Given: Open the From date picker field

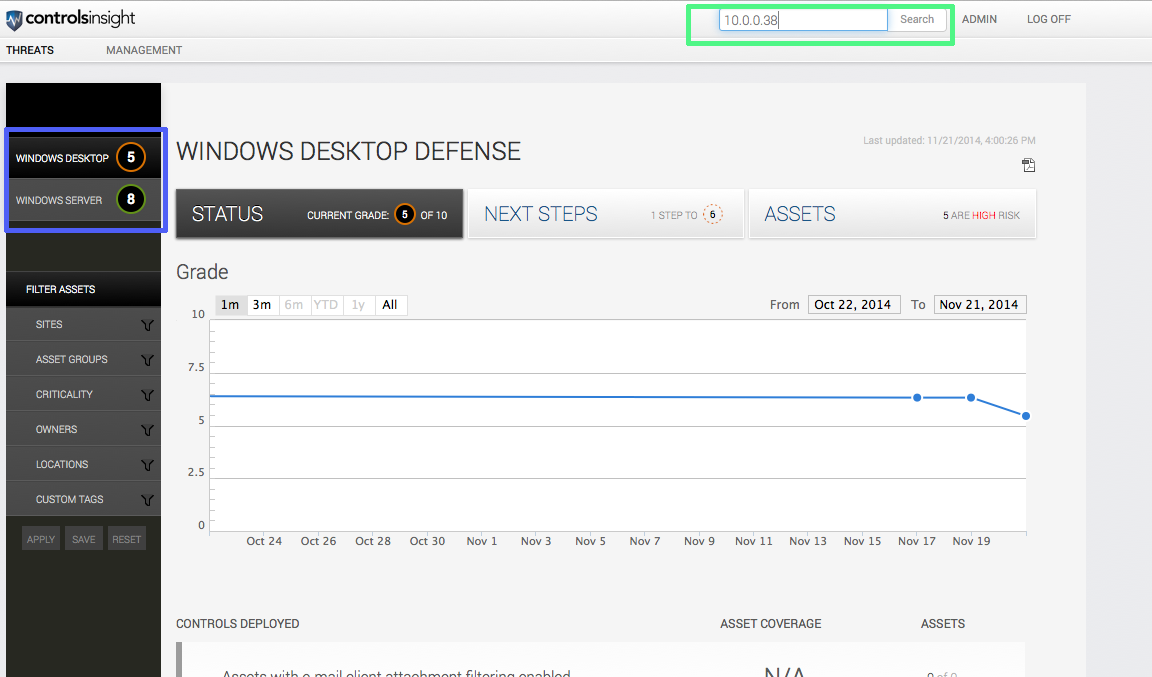Looking at the screenshot, I should coord(853,305).
